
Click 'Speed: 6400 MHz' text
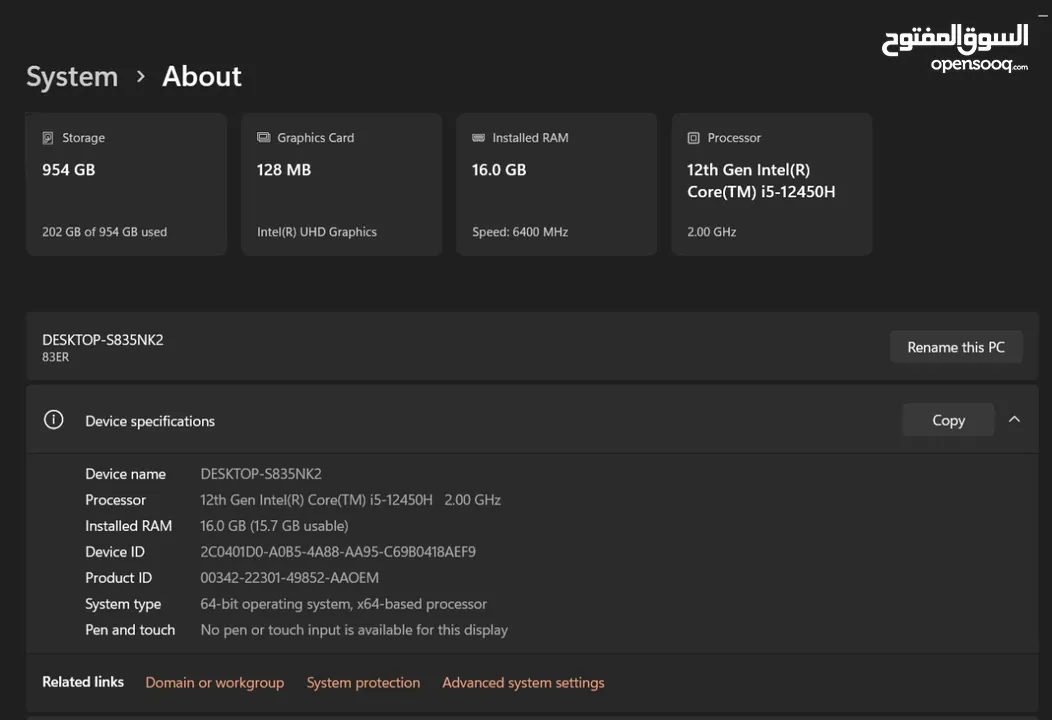[520, 232]
